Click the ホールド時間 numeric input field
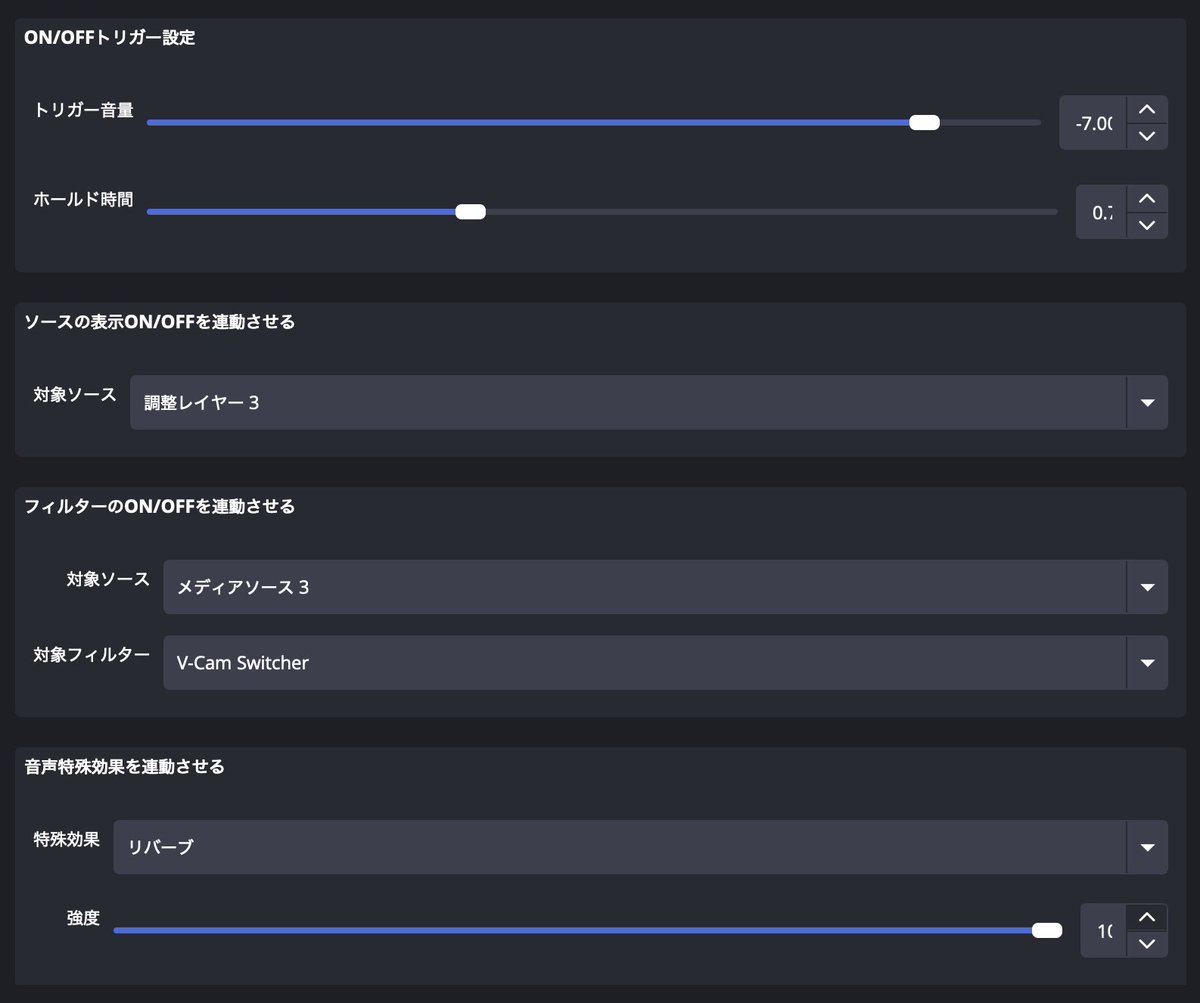 pos(1101,212)
